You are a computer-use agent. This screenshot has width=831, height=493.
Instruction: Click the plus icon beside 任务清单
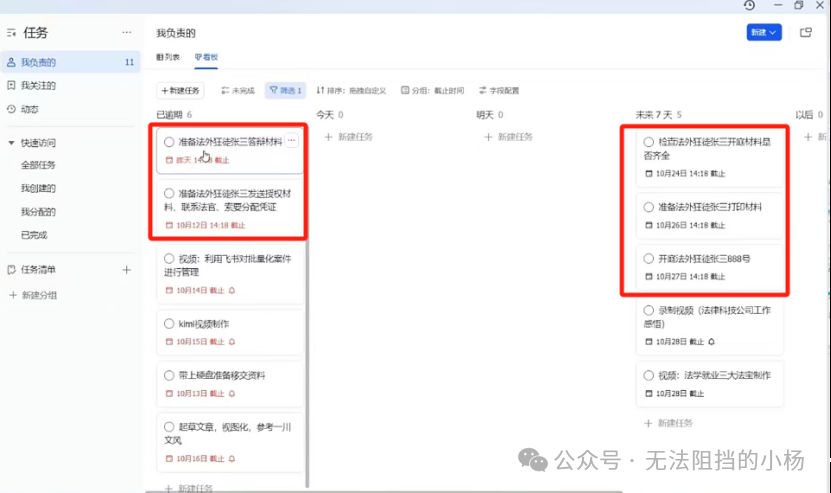click(x=126, y=270)
